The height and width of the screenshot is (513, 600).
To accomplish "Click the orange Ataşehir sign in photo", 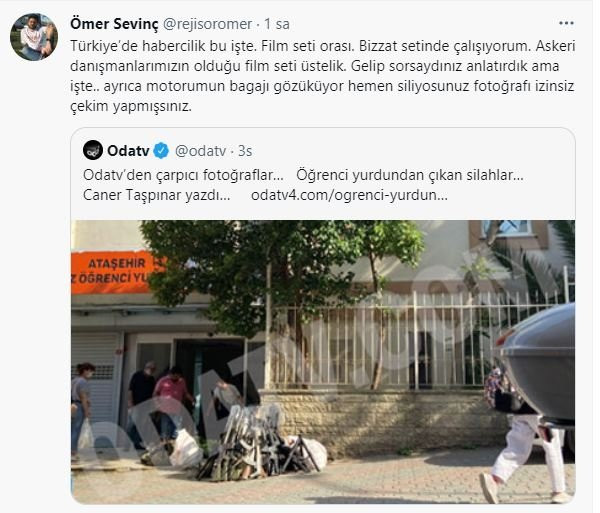I will pos(114,271).
